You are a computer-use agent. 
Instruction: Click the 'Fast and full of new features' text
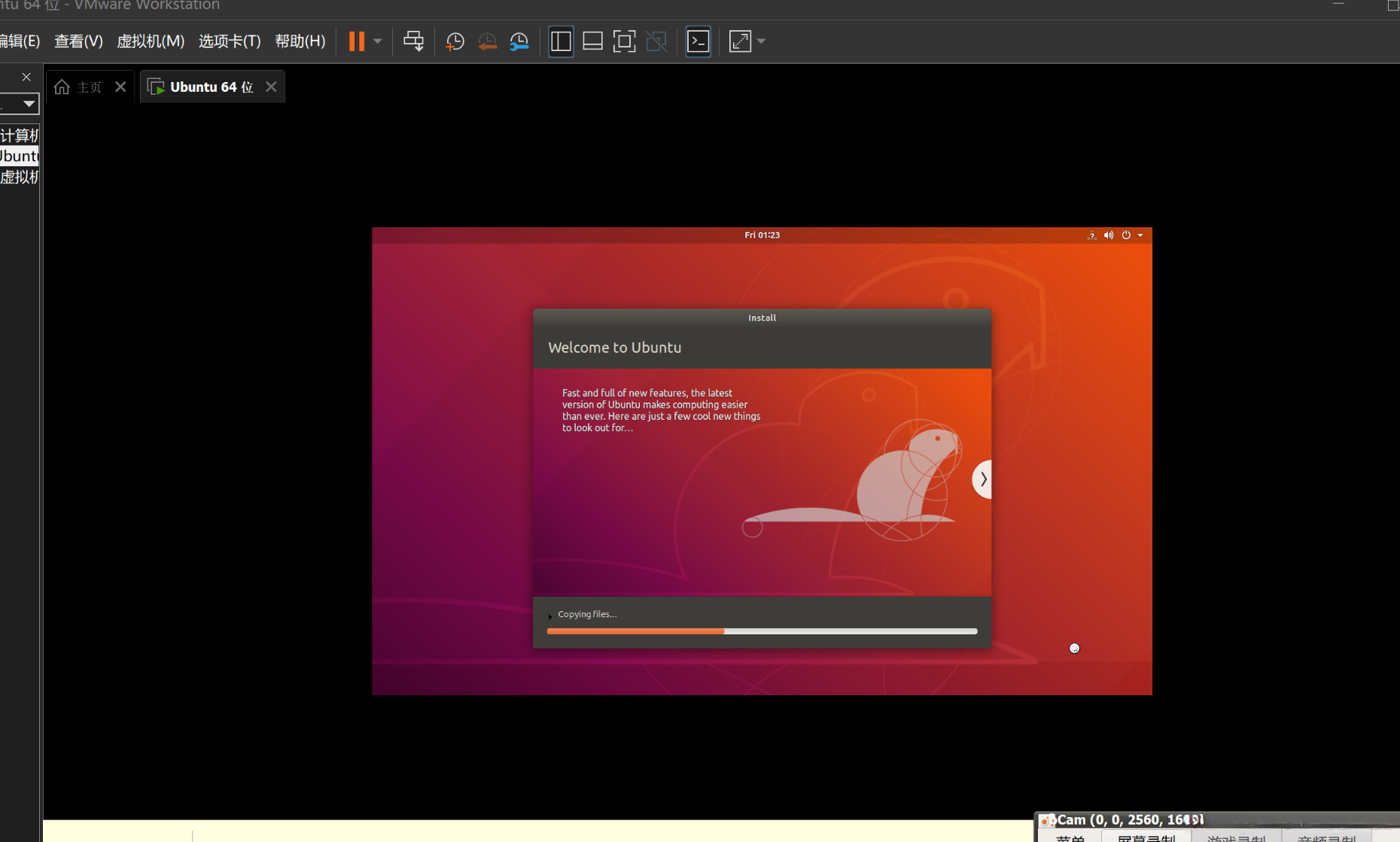pos(661,410)
